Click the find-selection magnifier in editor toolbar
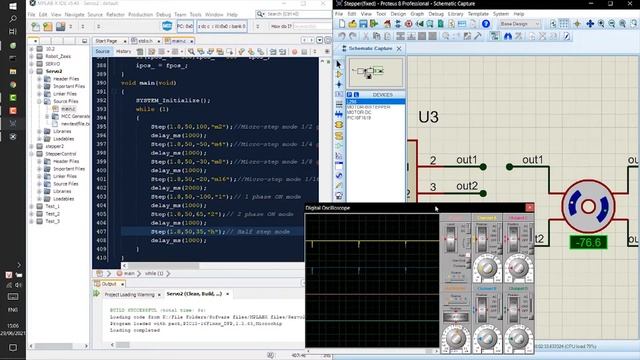 191,51
